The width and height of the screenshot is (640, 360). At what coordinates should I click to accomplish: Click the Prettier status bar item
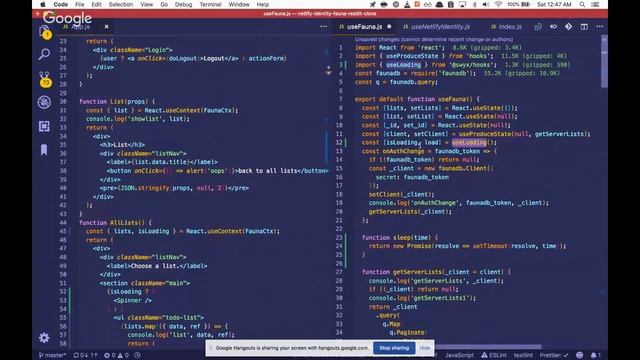pos(553,356)
